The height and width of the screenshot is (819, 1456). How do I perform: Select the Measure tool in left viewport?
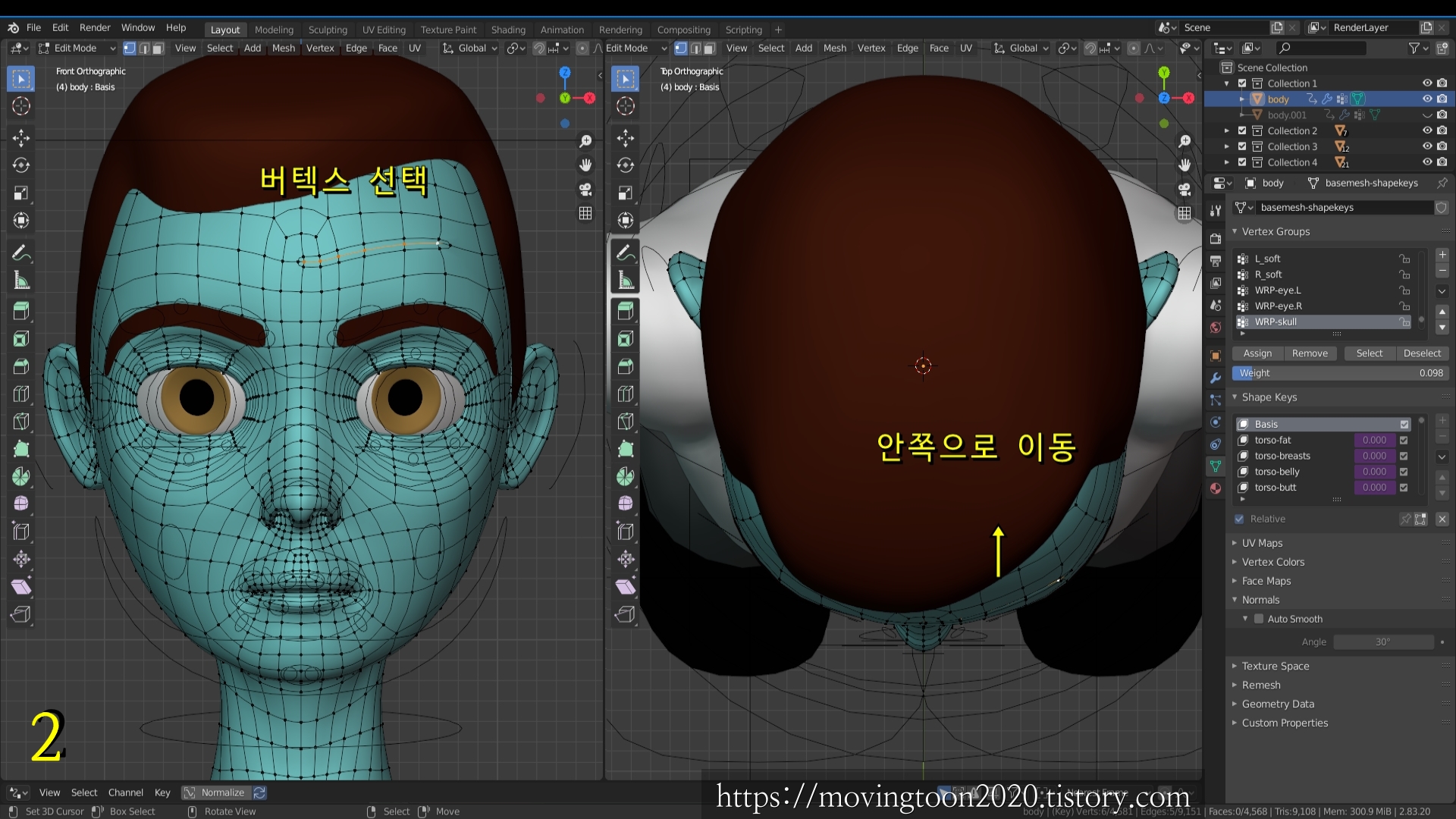coord(21,281)
